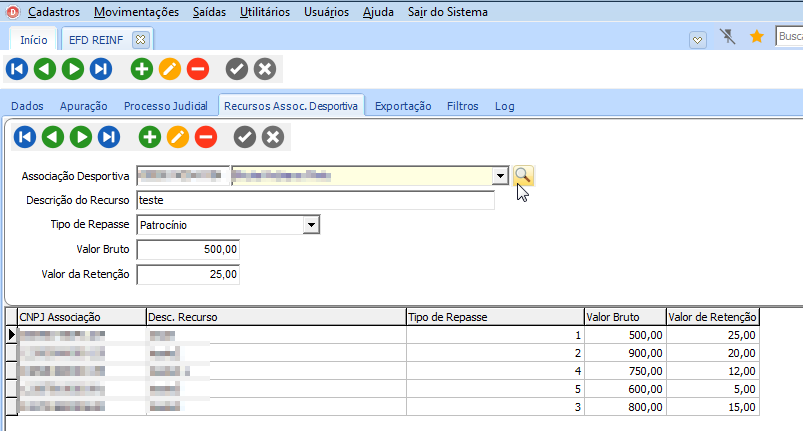Click Sair do Sistema menu item
Viewport: 803px width, 431px height.
pos(448,12)
